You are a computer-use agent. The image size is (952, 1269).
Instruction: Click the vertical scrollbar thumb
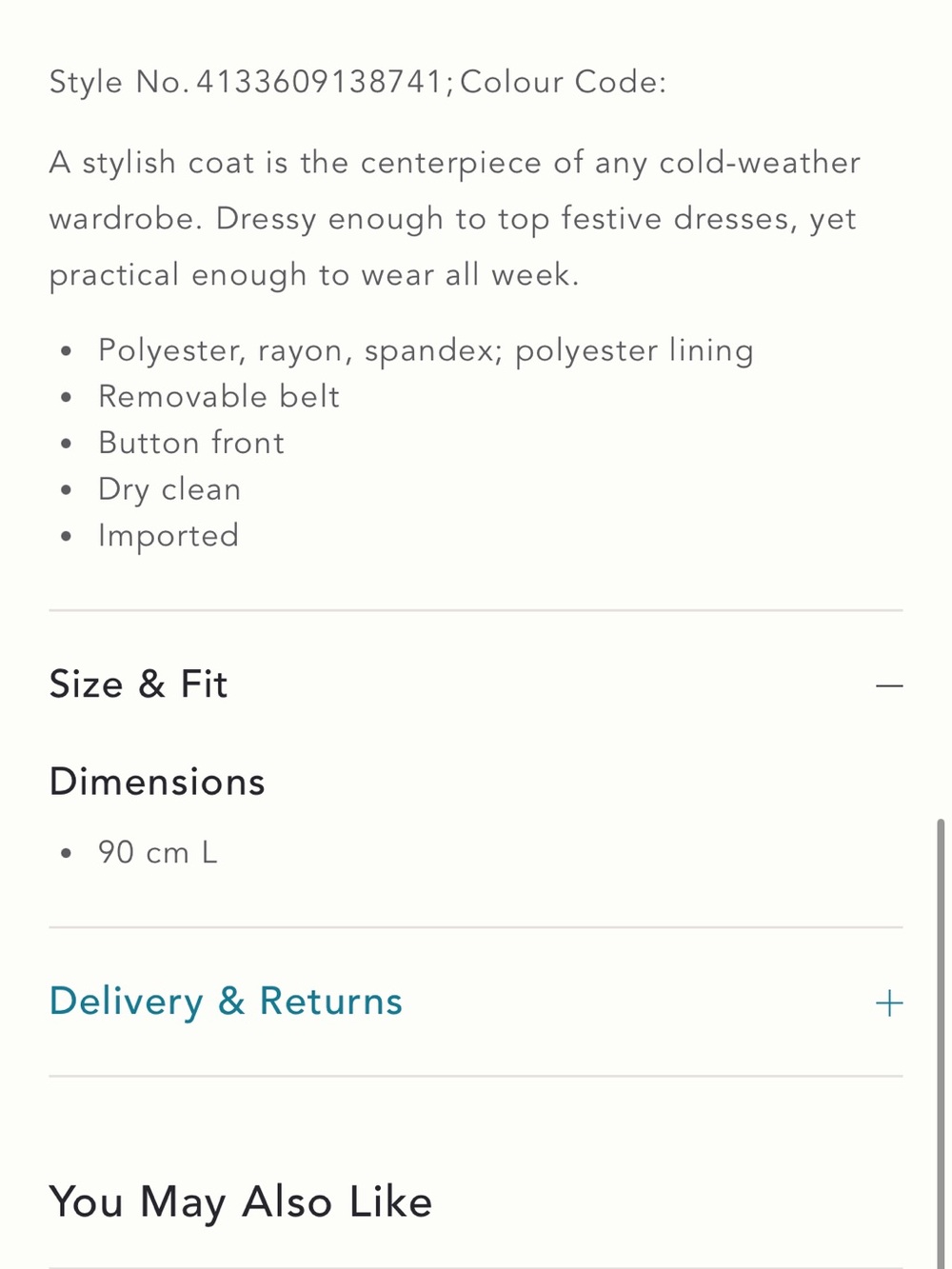tap(941, 1042)
